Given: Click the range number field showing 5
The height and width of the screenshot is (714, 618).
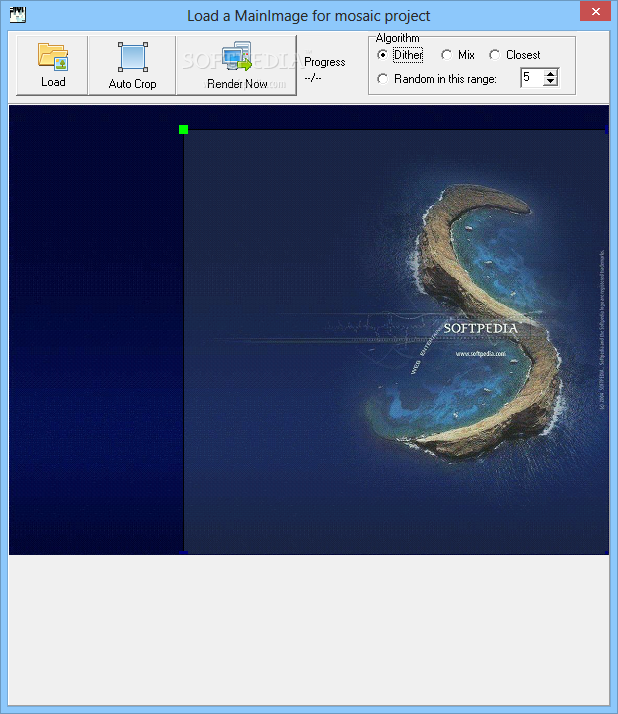Looking at the screenshot, I should click(532, 77).
